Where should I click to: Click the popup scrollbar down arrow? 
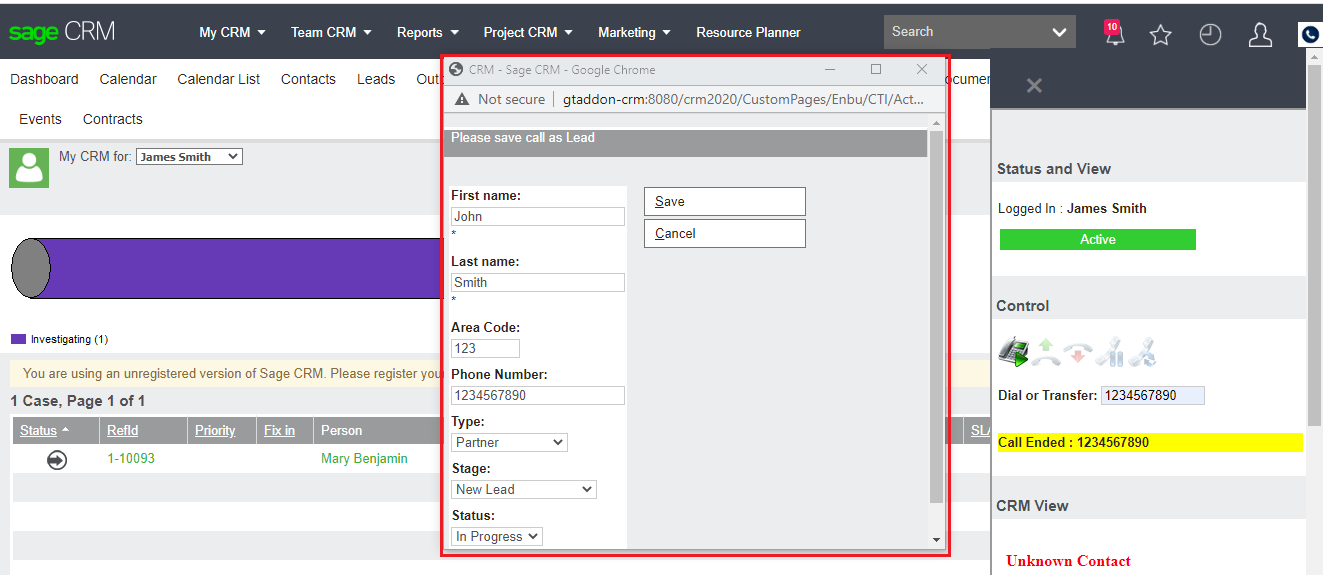click(936, 540)
